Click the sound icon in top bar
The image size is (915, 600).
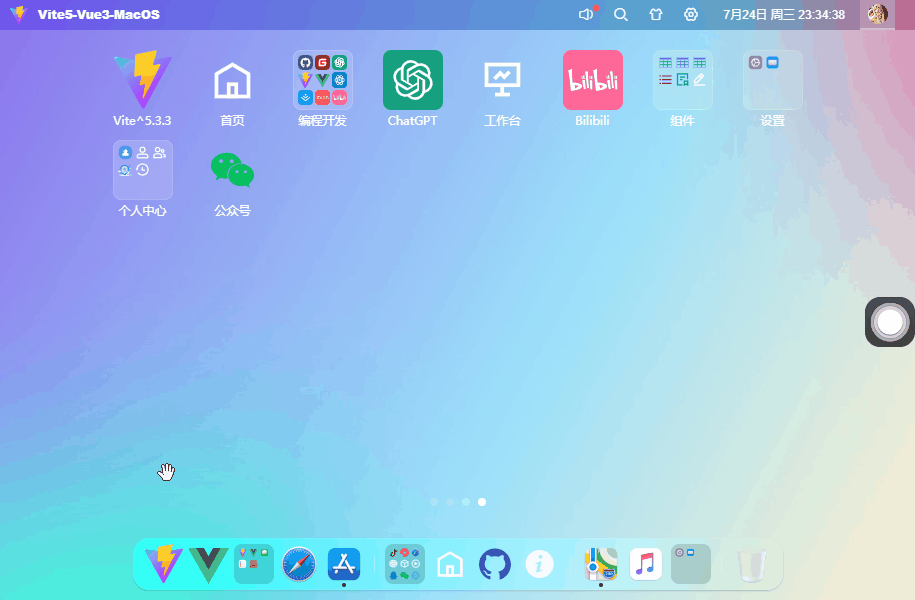(586, 15)
